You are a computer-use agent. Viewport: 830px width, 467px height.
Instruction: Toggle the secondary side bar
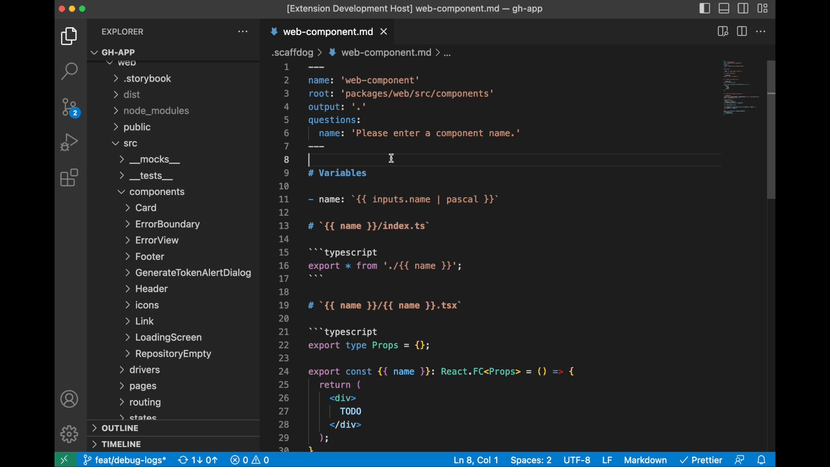[743, 8]
